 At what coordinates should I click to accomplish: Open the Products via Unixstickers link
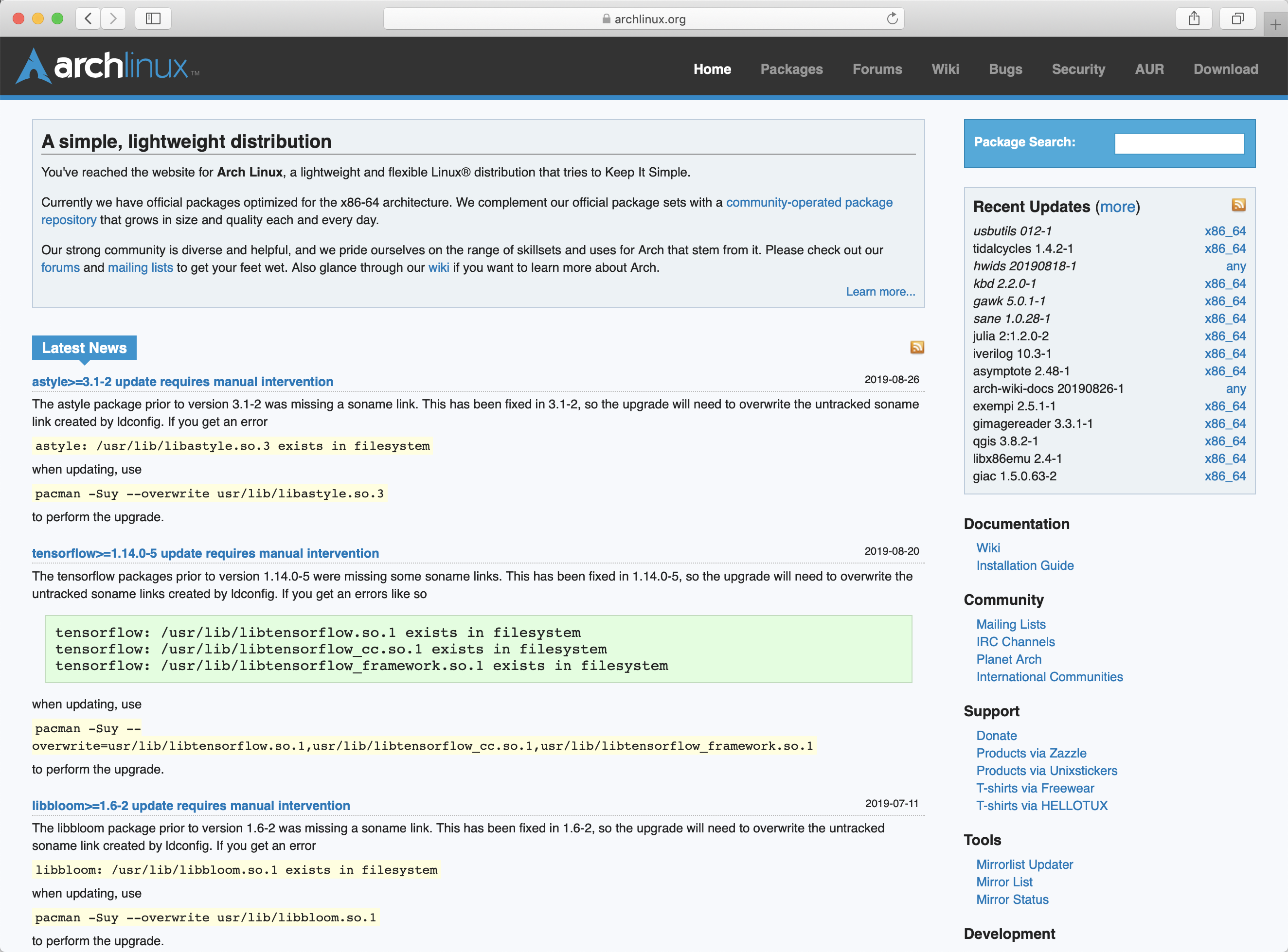[x=1046, y=771]
